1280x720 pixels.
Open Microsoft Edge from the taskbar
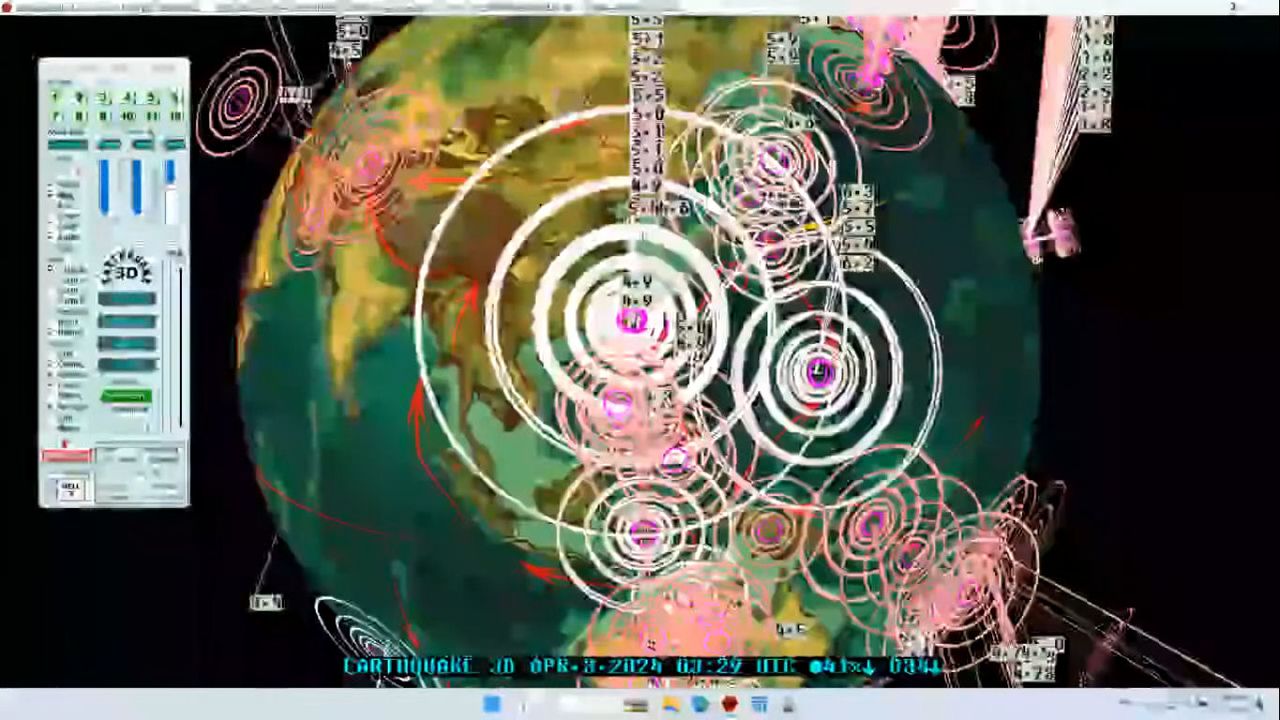click(700, 705)
